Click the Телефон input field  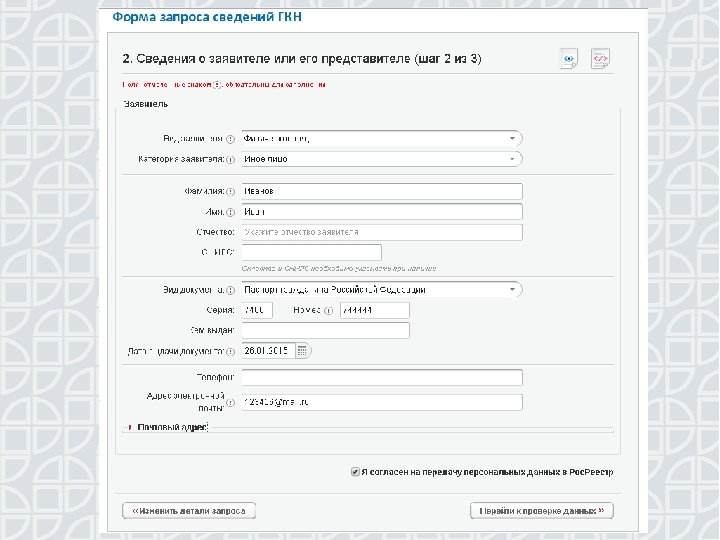(382, 377)
